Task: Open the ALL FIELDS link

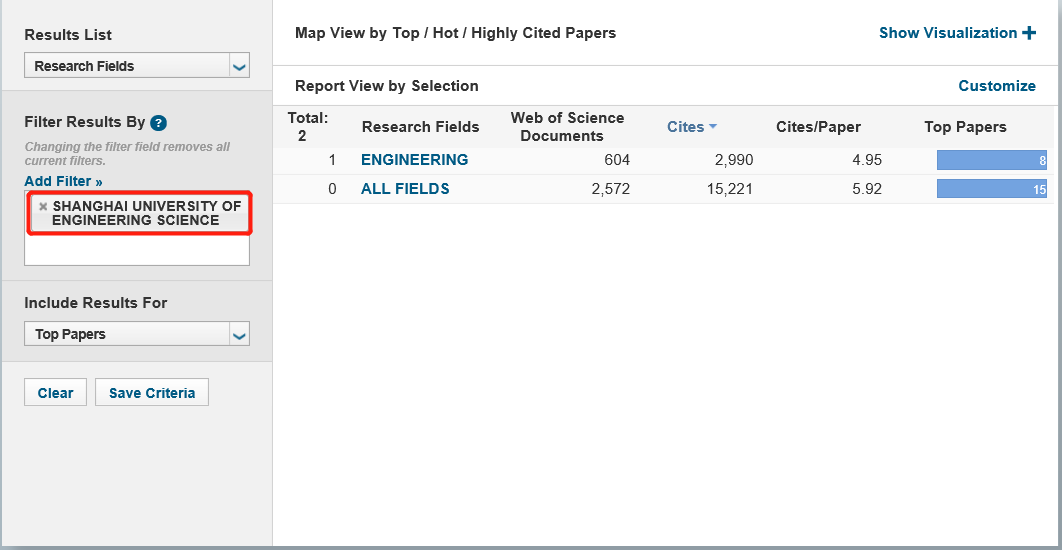Action: point(405,189)
